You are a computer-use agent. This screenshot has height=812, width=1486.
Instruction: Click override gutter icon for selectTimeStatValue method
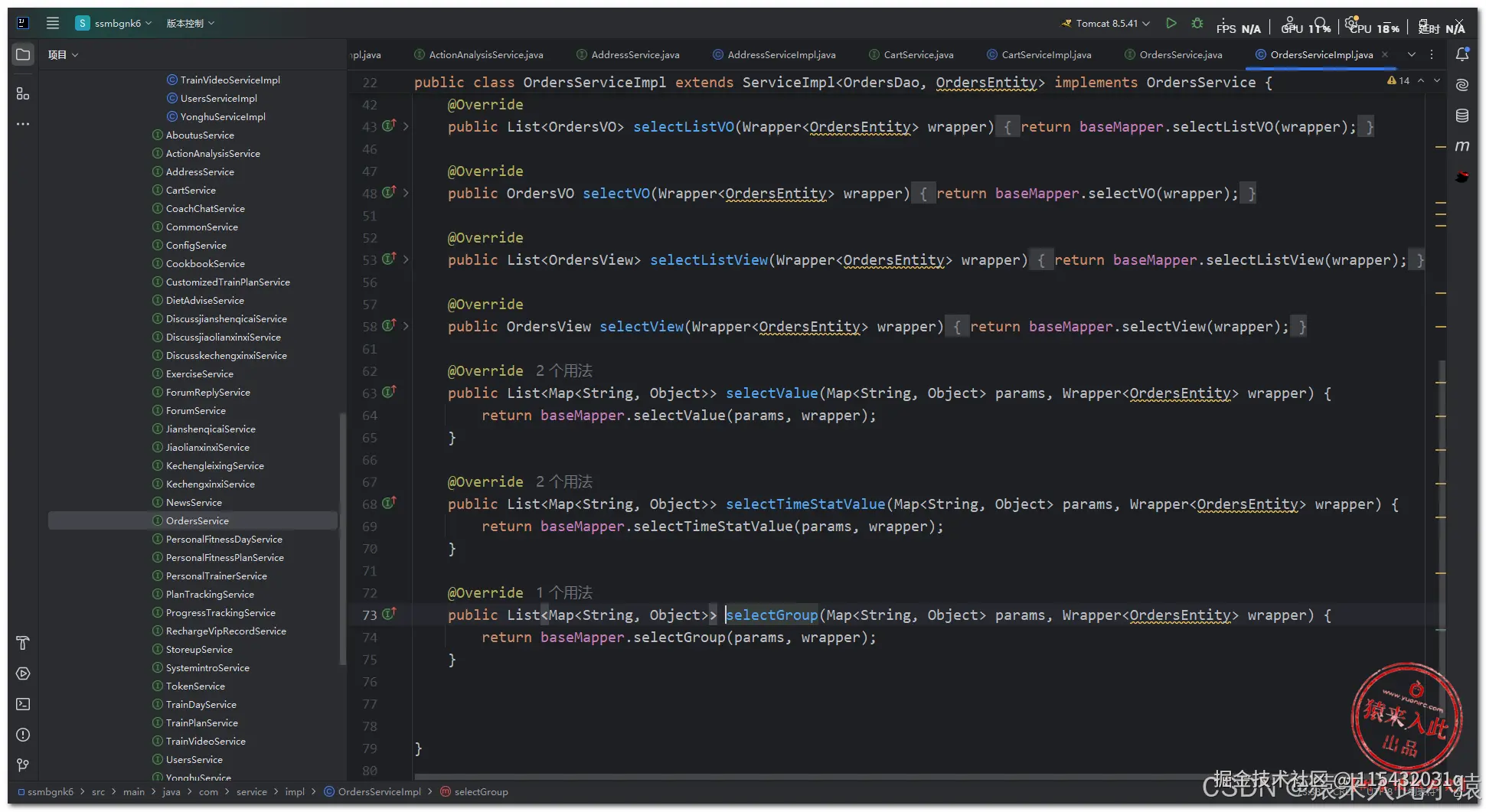(x=389, y=503)
